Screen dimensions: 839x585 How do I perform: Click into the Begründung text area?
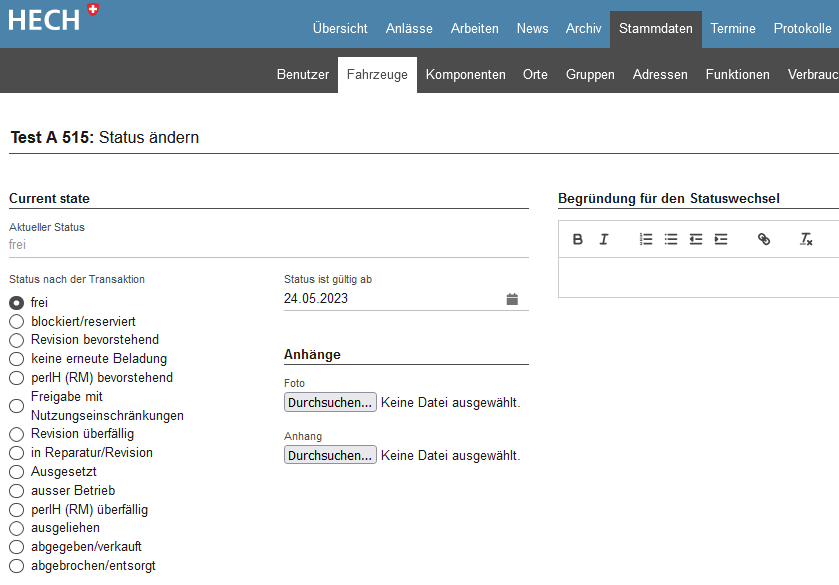tap(698, 278)
